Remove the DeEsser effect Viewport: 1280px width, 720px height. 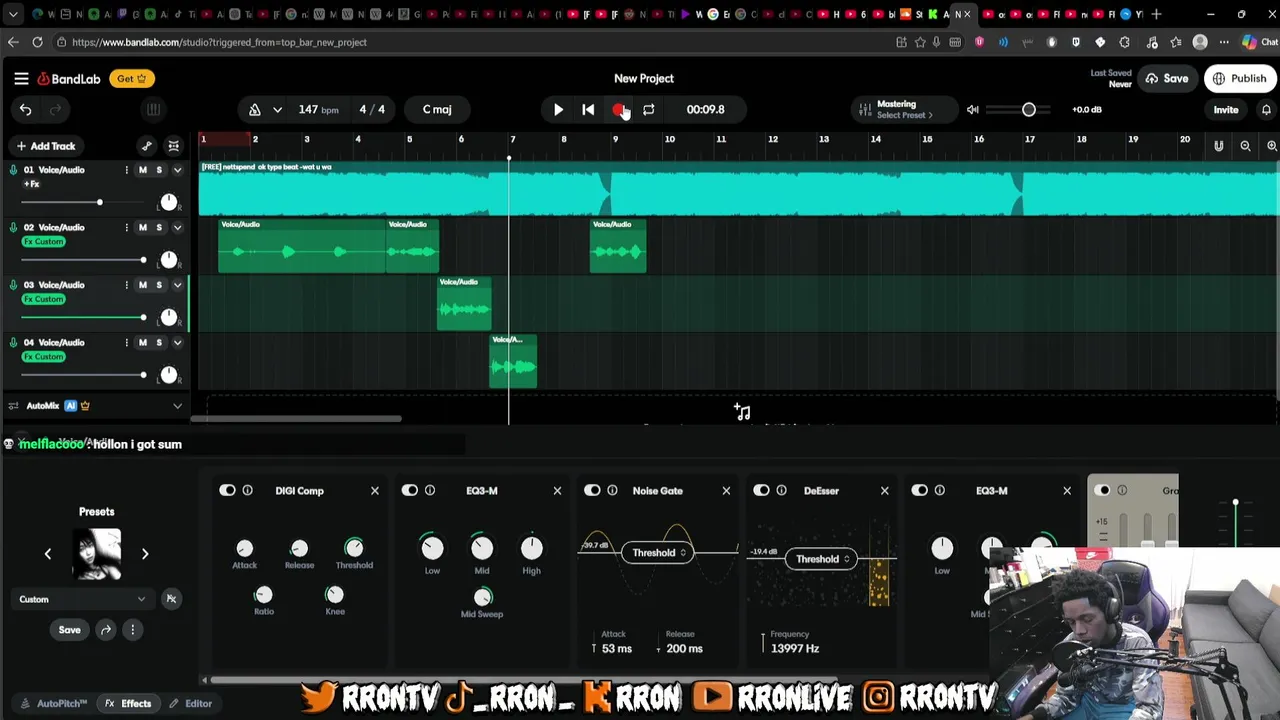[x=885, y=491]
